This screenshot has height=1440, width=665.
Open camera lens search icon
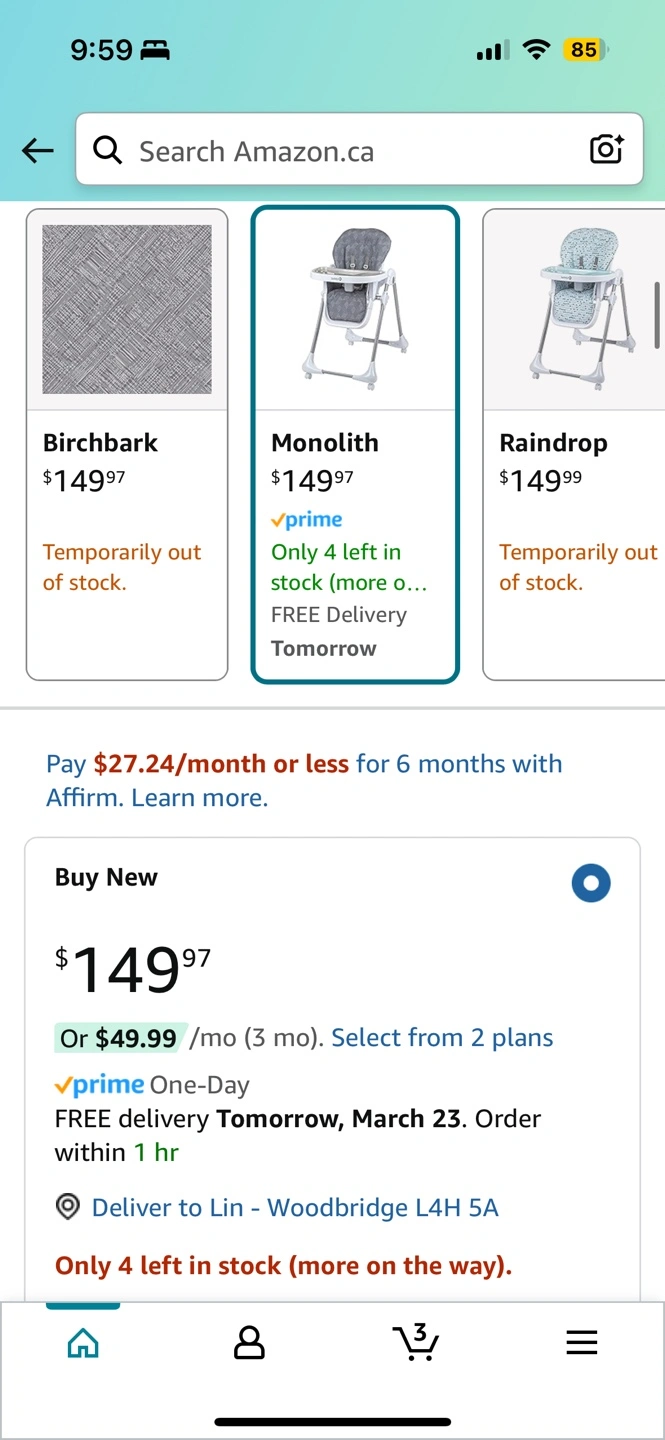(x=606, y=150)
